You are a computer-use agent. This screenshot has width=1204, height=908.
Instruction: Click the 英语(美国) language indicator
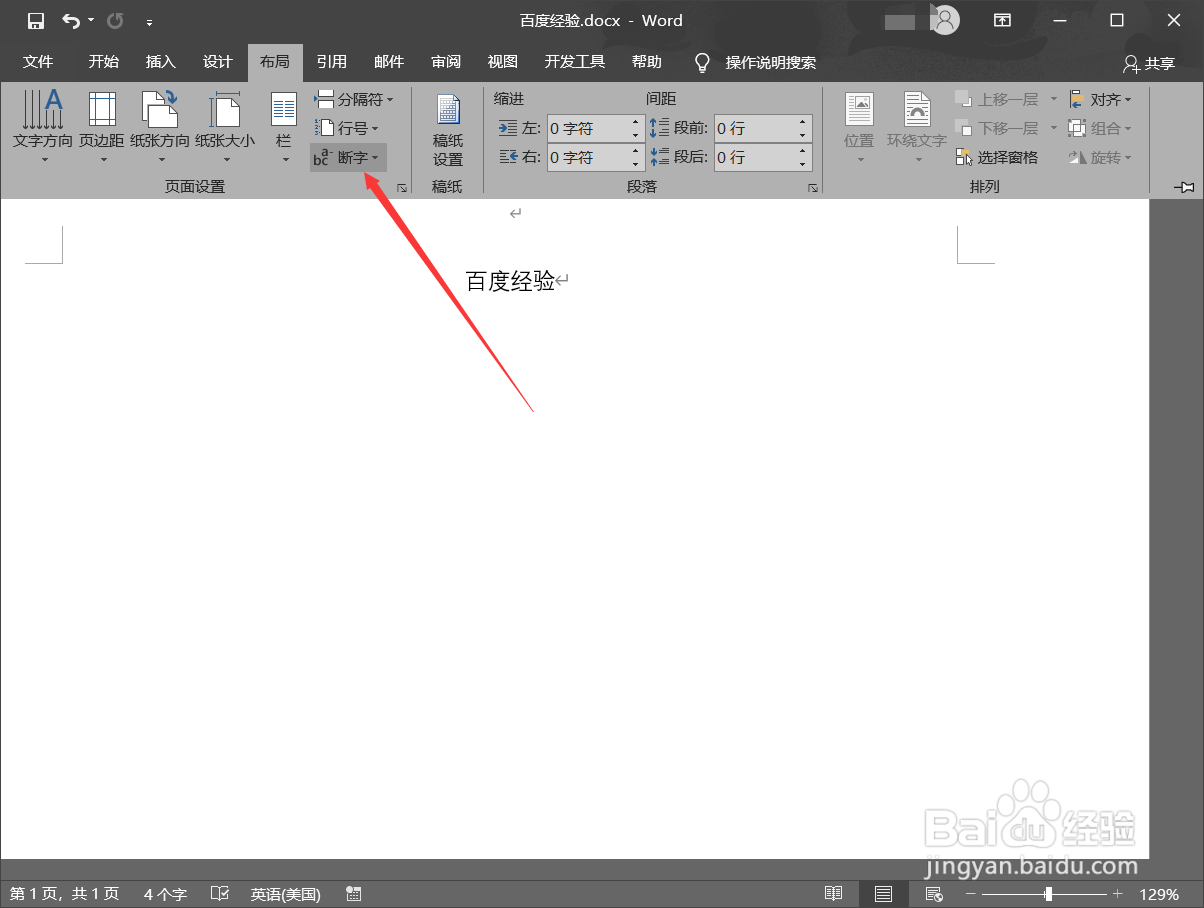pyautogui.click(x=285, y=894)
